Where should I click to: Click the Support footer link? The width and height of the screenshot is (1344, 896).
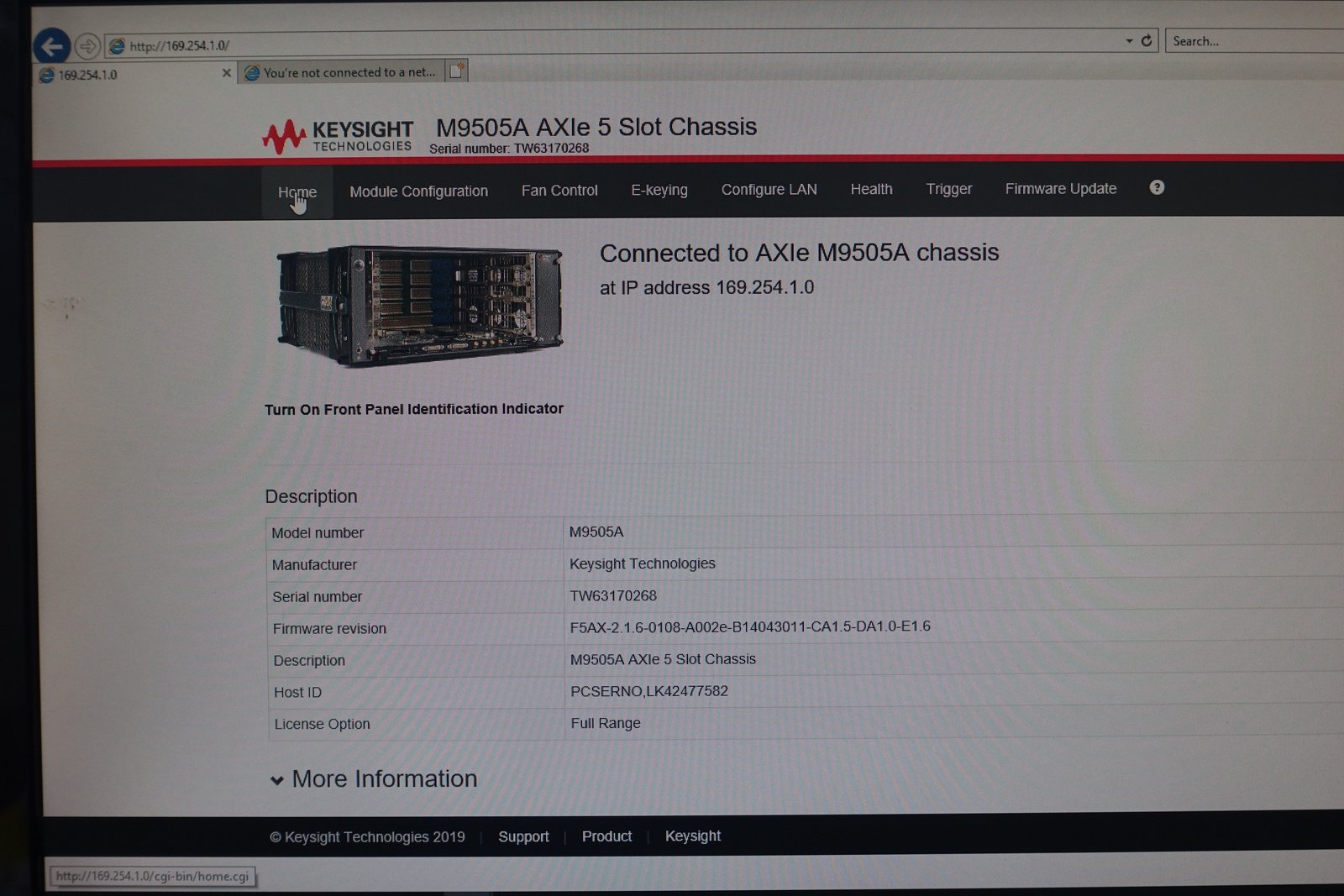pyautogui.click(x=523, y=836)
